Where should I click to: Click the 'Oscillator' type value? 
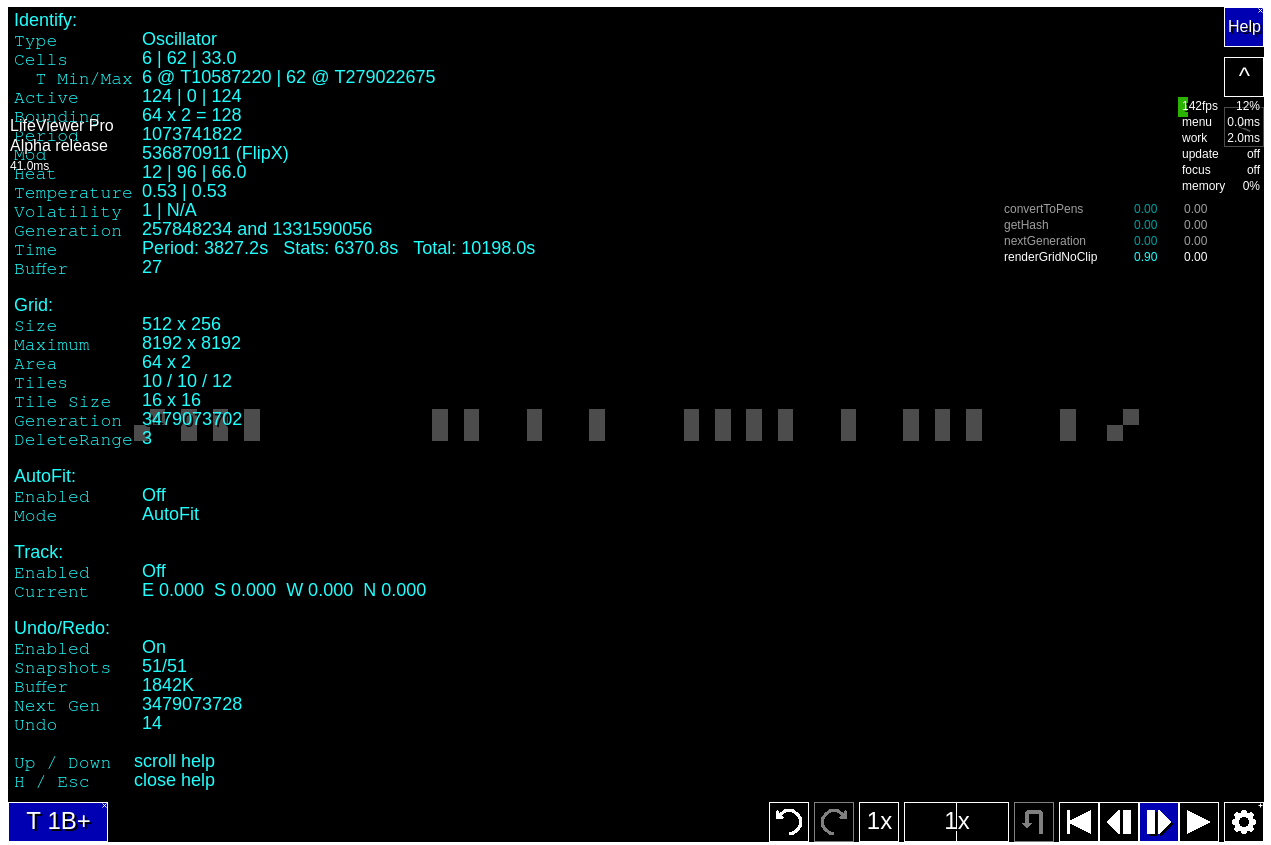click(179, 39)
